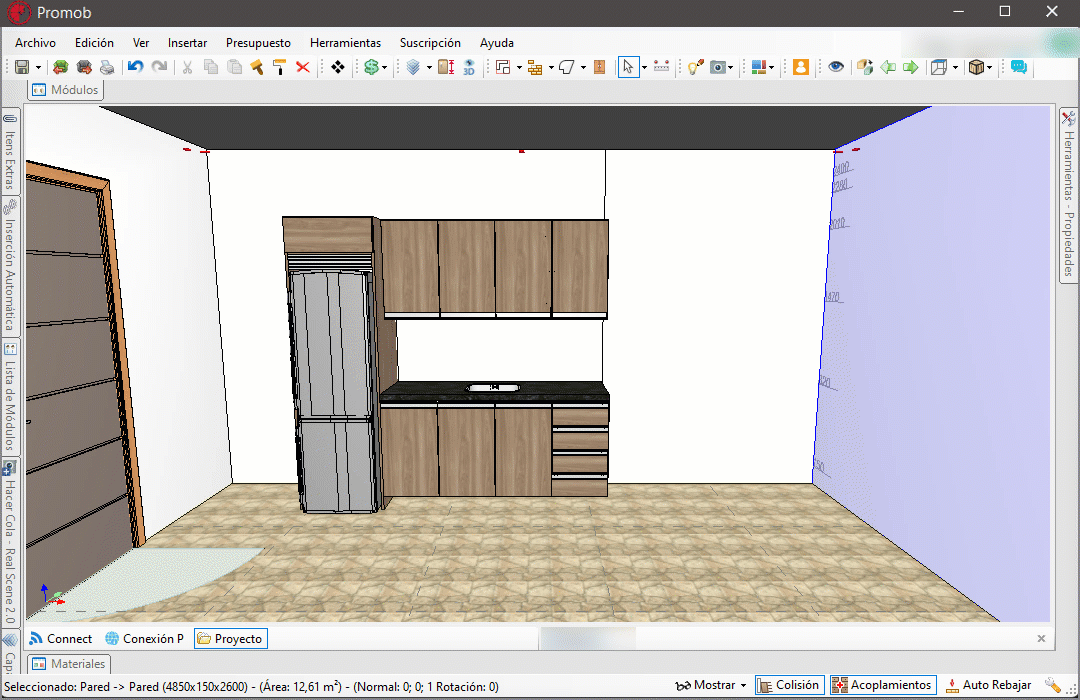Click the green import arrows icon
The height and width of the screenshot is (700, 1080).
[61, 67]
